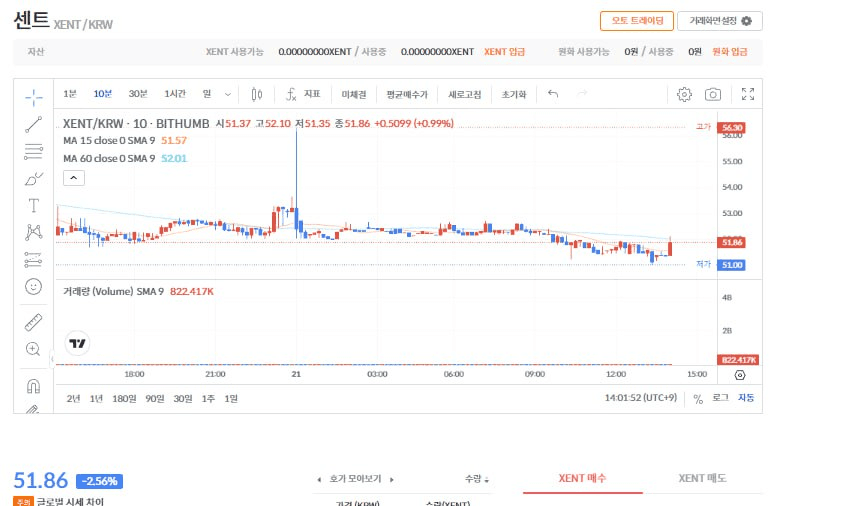Click the high price label 56.30
The width and height of the screenshot is (846, 506).
click(x=731, y=128)
